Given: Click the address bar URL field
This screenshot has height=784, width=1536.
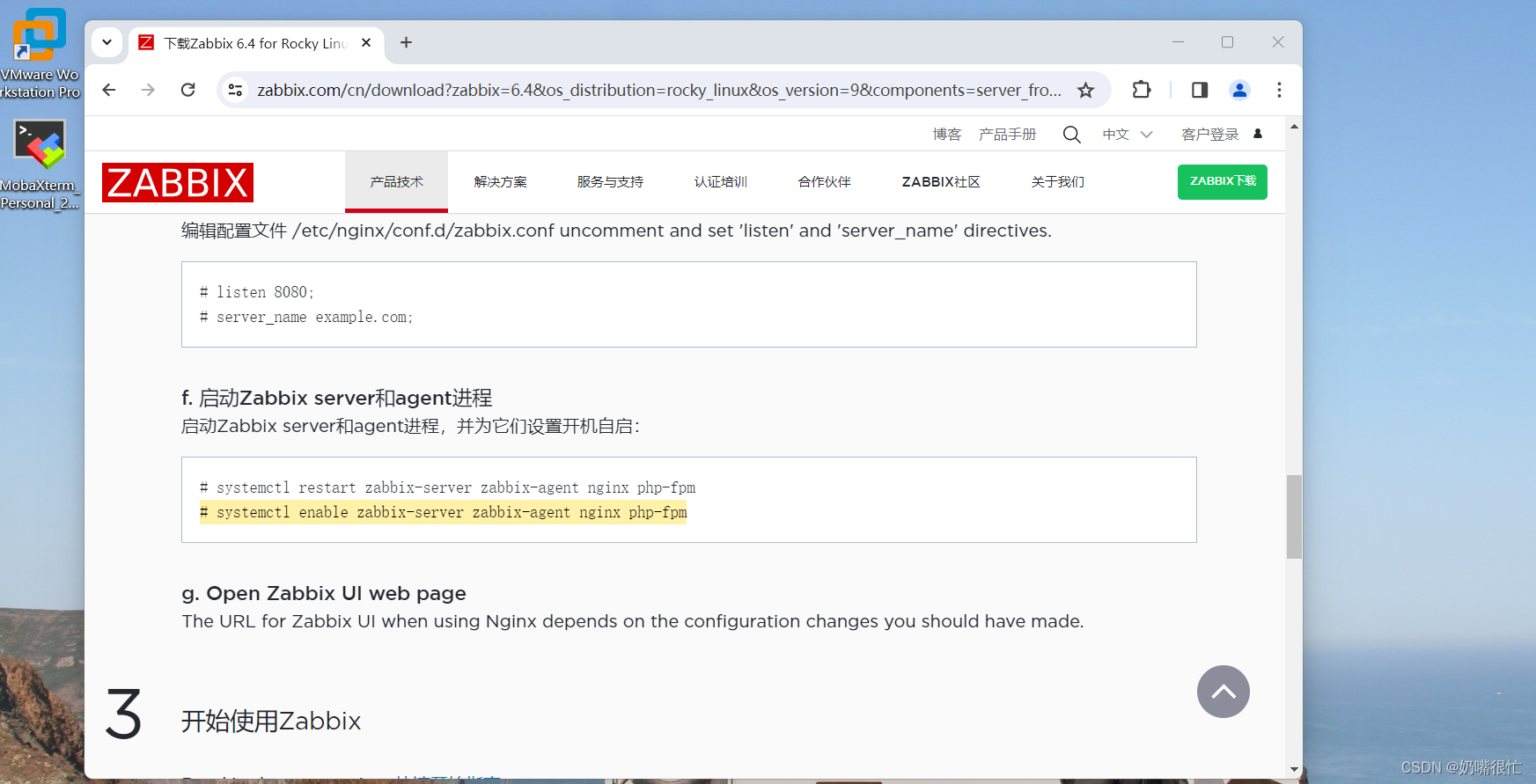Looking at the screenshot, I should pyautogui.click(x=658, y=90).
